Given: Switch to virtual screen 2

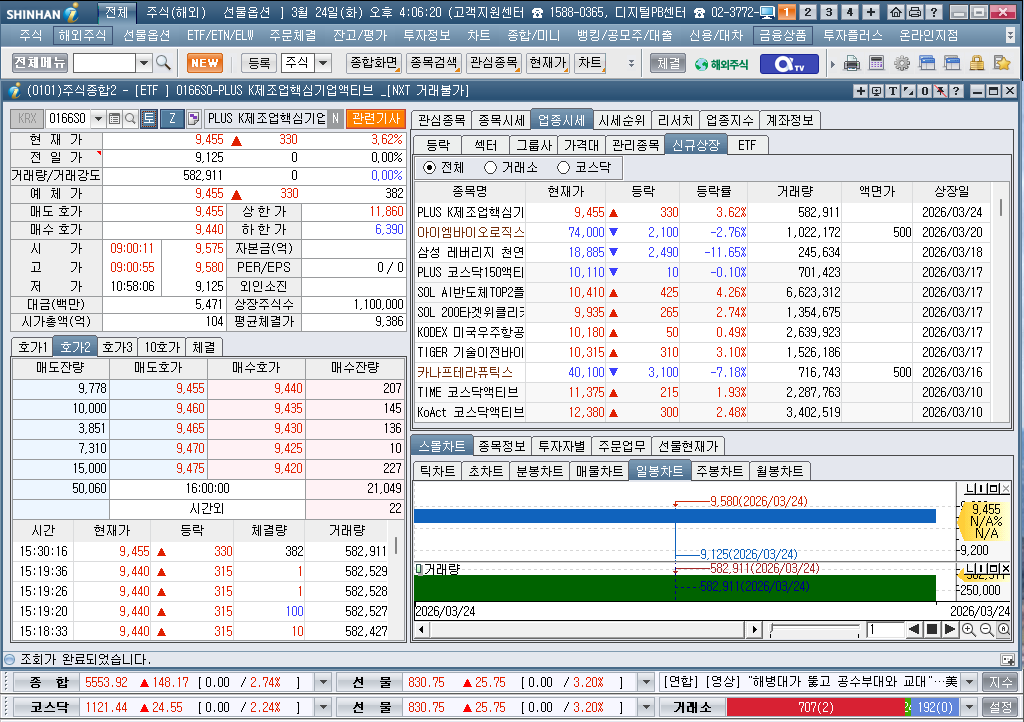Looking at the screenshot, I should (x=808, y=12).
